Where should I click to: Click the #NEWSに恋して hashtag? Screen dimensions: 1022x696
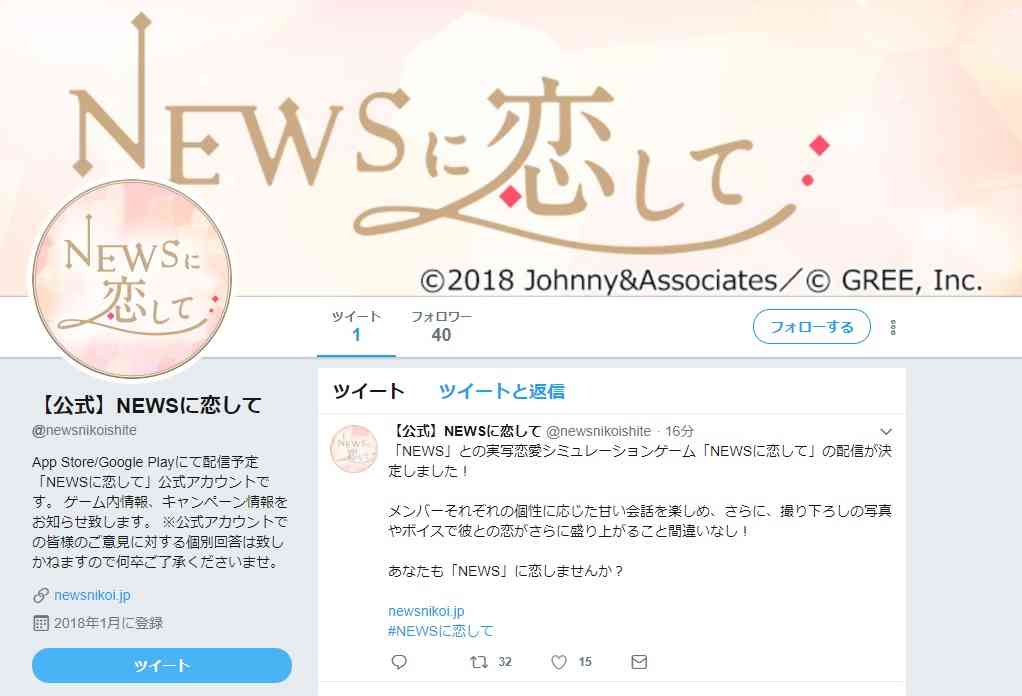(441, 631)
